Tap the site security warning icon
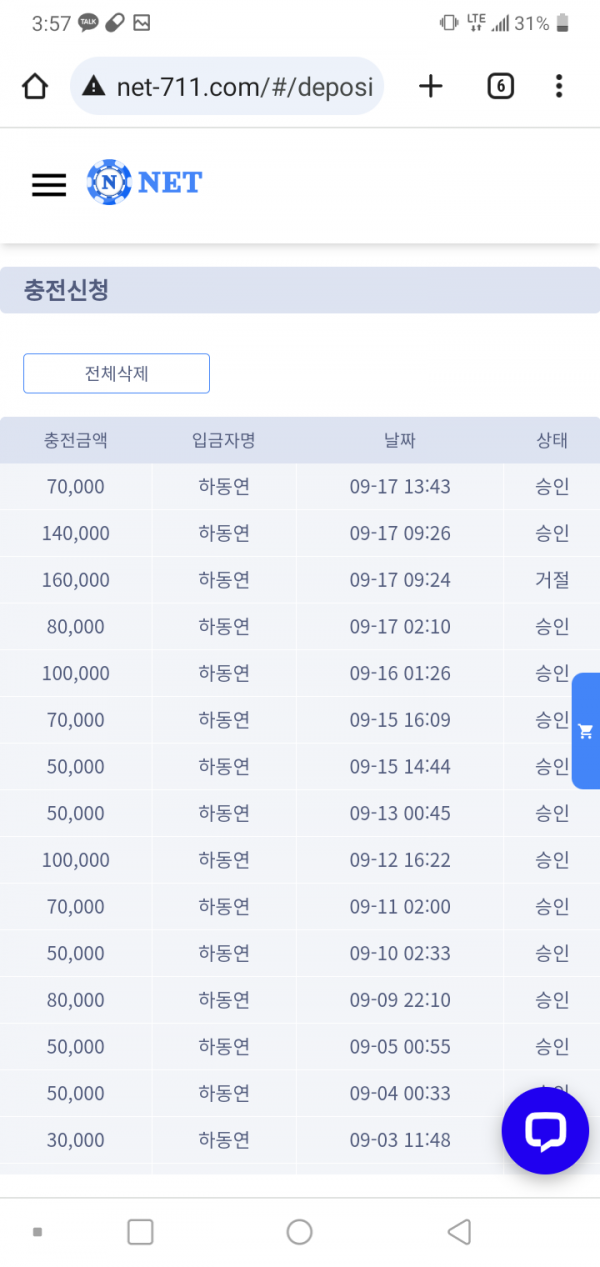Viewport: 600px width, 1267px height. tap(94, 86)
